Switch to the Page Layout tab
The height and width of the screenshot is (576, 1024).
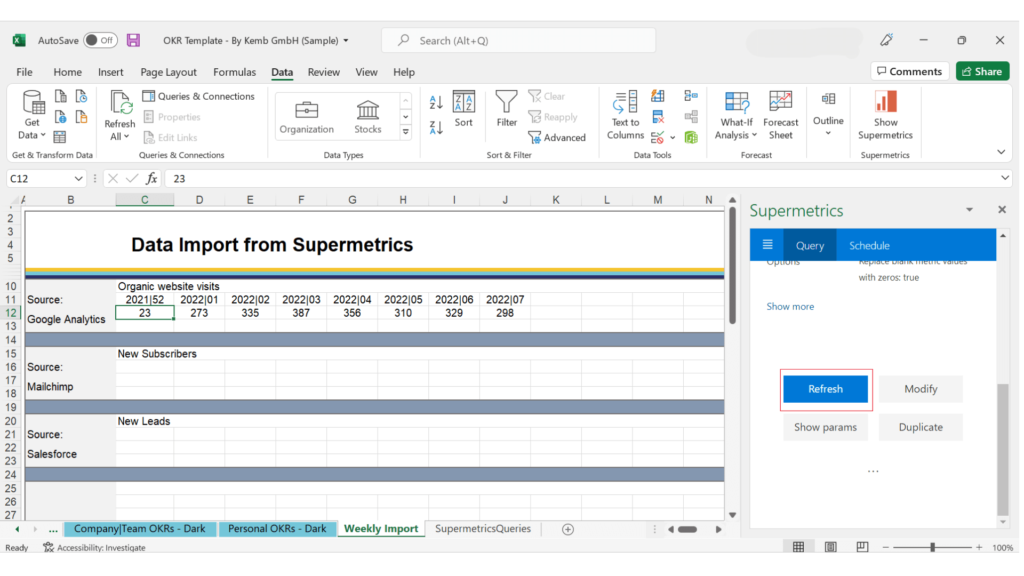coord(168,72)
